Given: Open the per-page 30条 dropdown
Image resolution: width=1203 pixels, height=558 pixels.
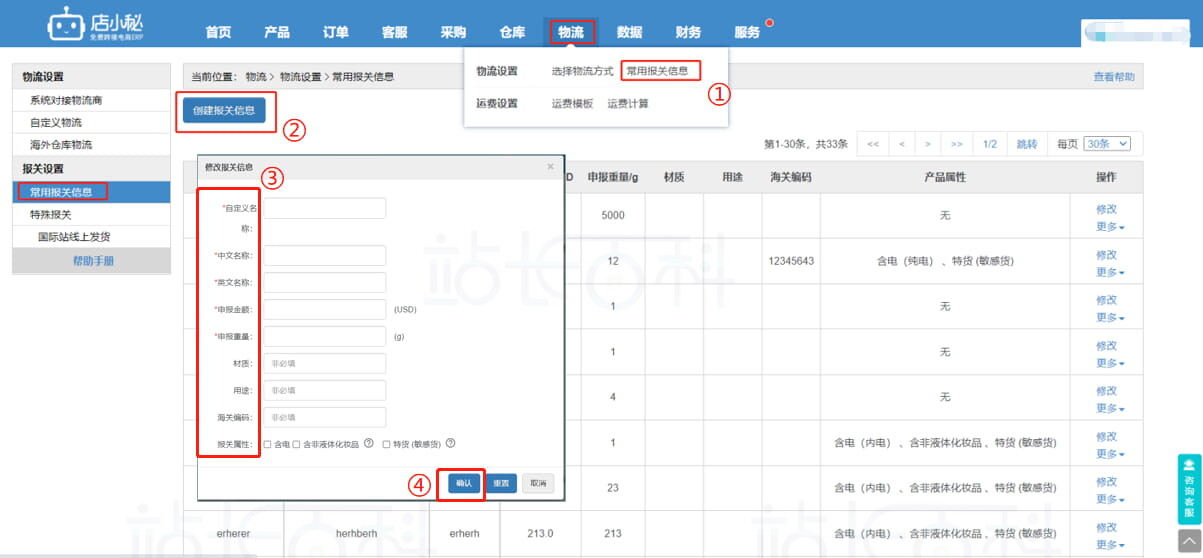Looking at the screenshot, I should coord(1107,144).
